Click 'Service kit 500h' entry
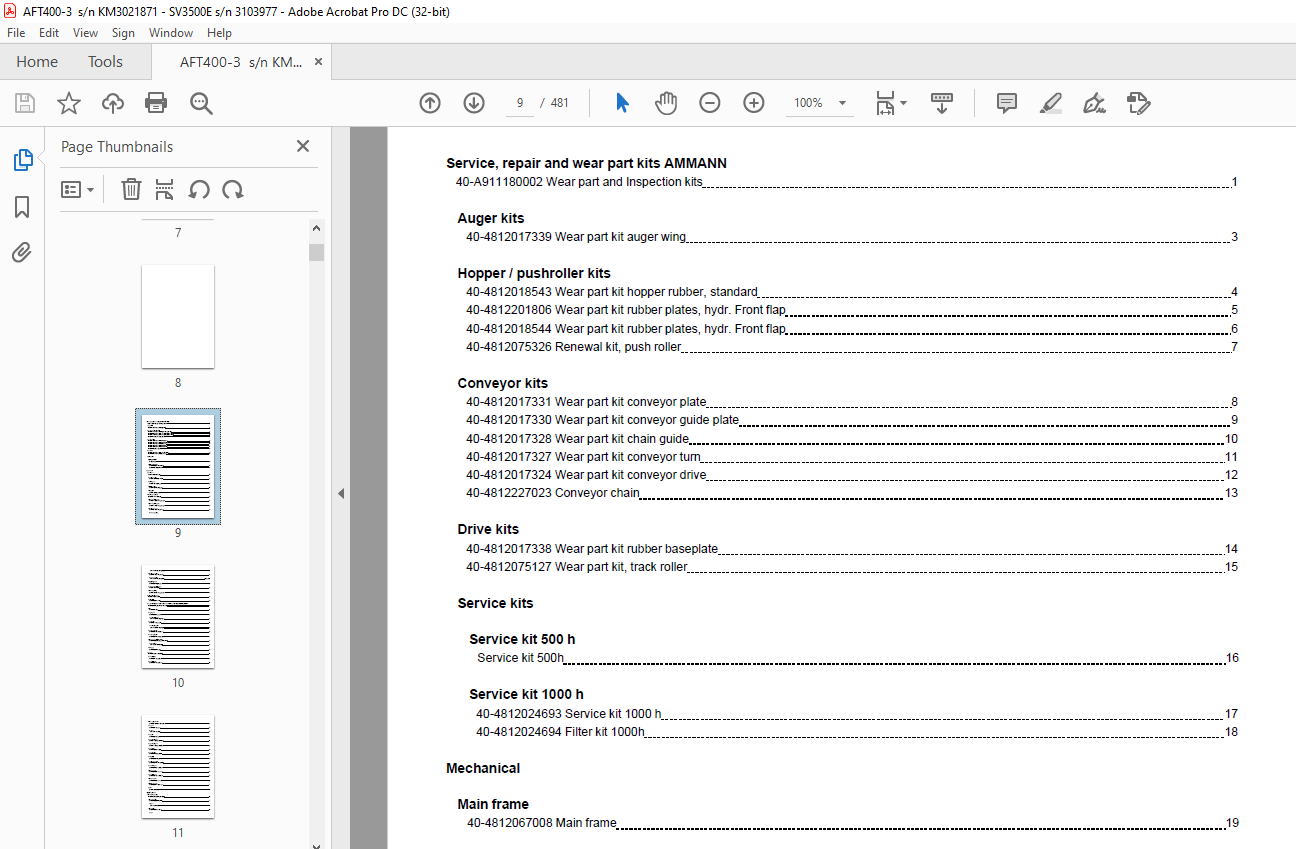Viewport: 1296px width, 849px height. point(520,658)
